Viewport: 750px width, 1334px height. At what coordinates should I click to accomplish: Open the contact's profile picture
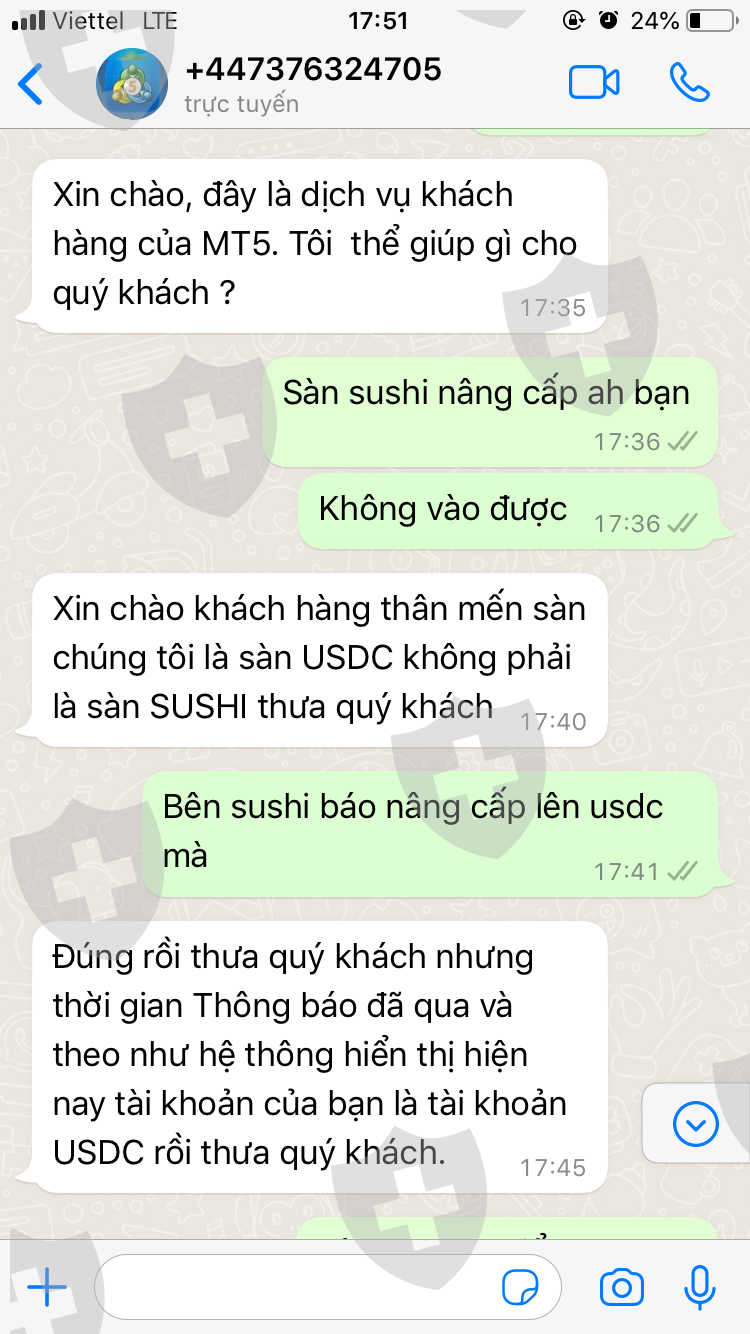(132, 84)
